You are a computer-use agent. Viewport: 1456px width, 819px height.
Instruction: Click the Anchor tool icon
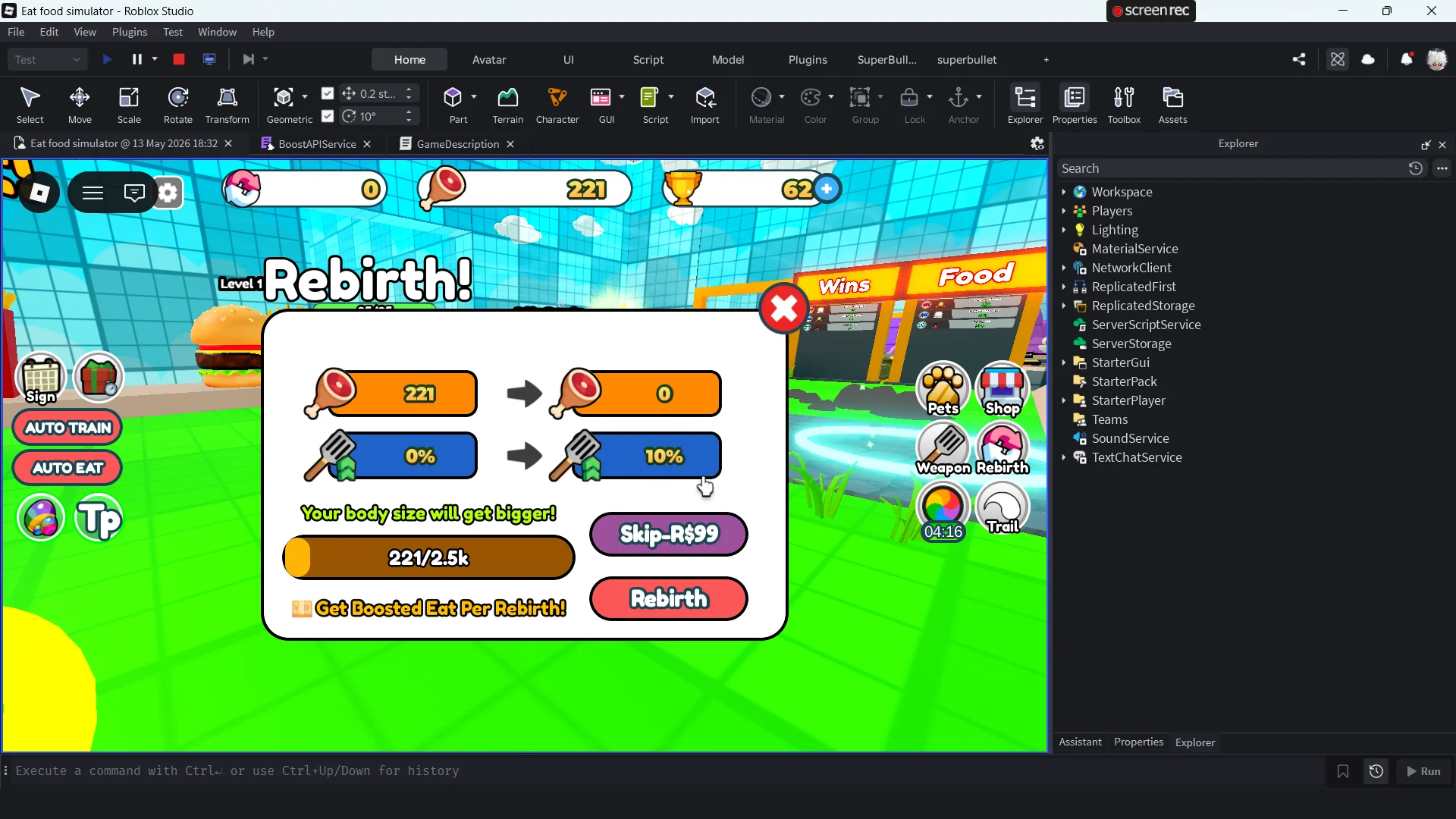[x=959, y=97]
